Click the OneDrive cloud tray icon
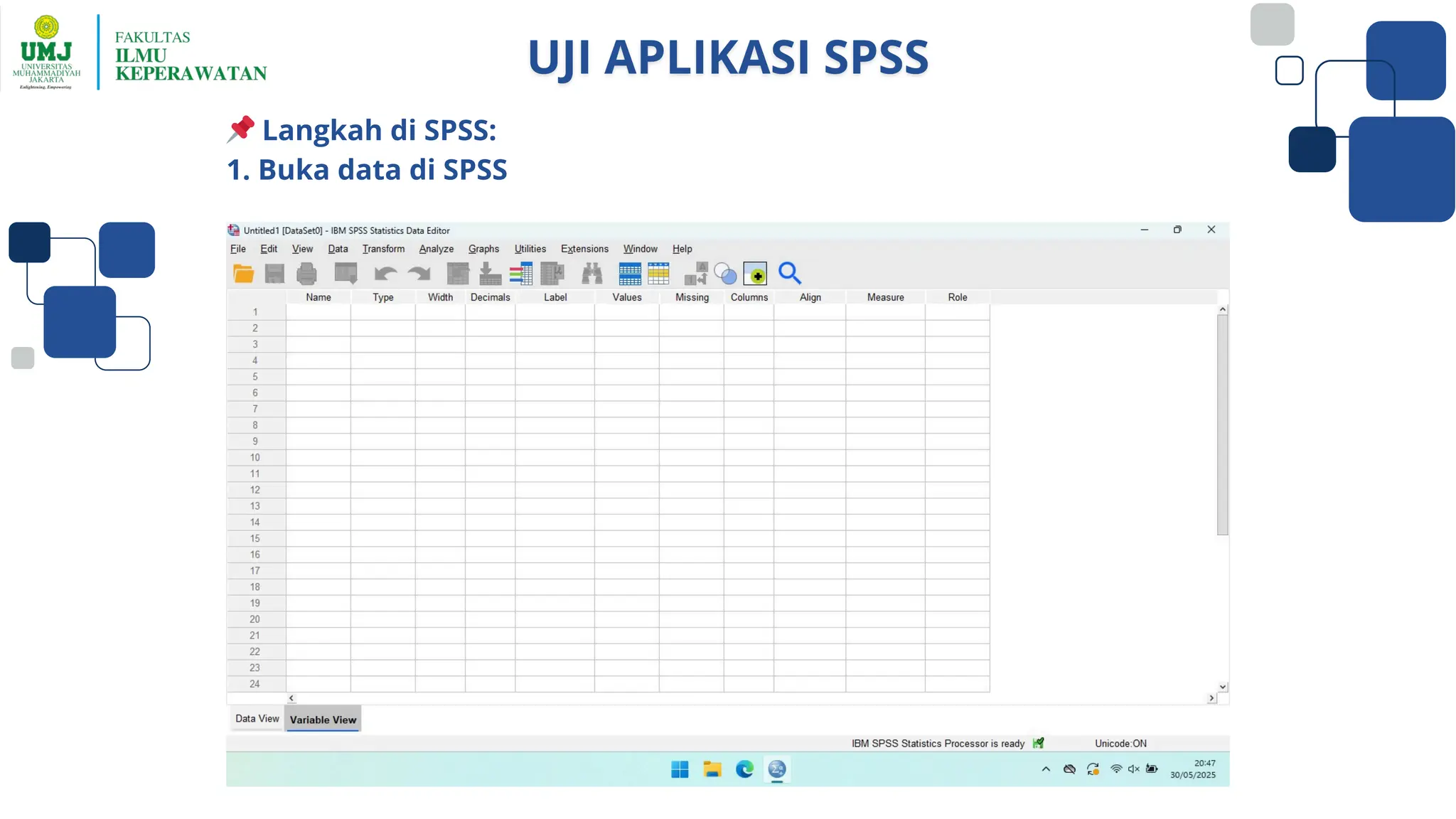Screen dimensions: 1456x819 (1069, 769)
